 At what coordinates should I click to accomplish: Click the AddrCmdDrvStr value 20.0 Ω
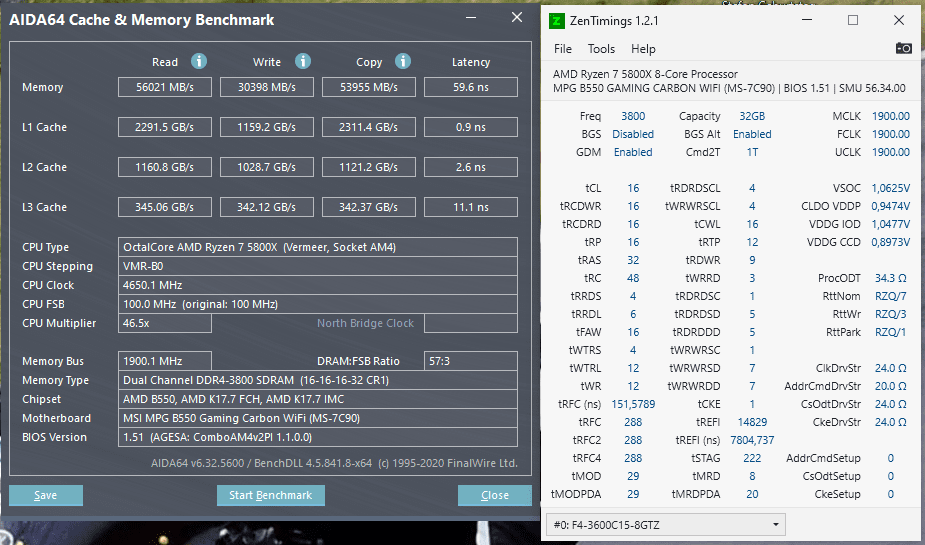[891, 386]
